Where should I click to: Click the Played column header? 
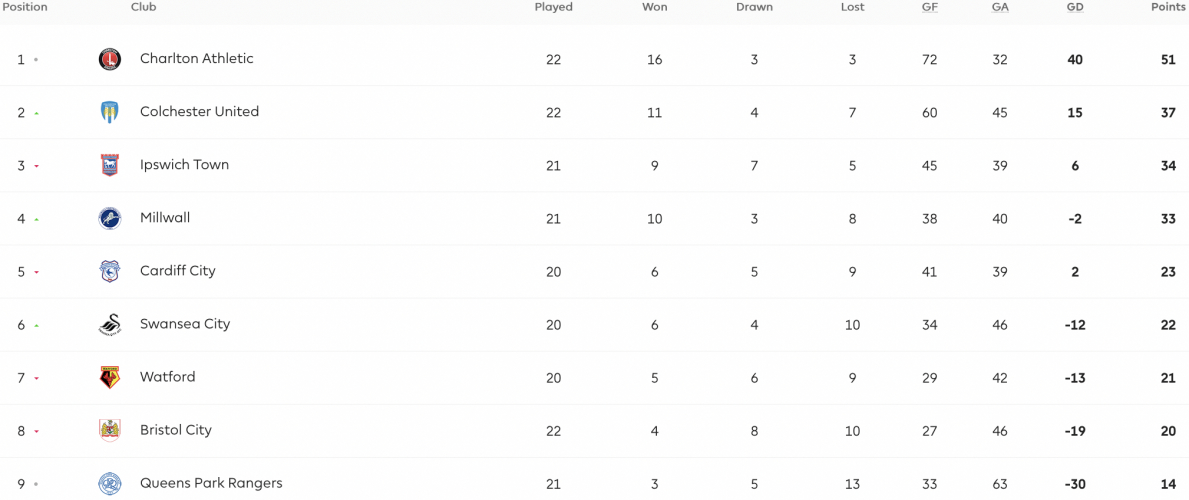(554, 8)
